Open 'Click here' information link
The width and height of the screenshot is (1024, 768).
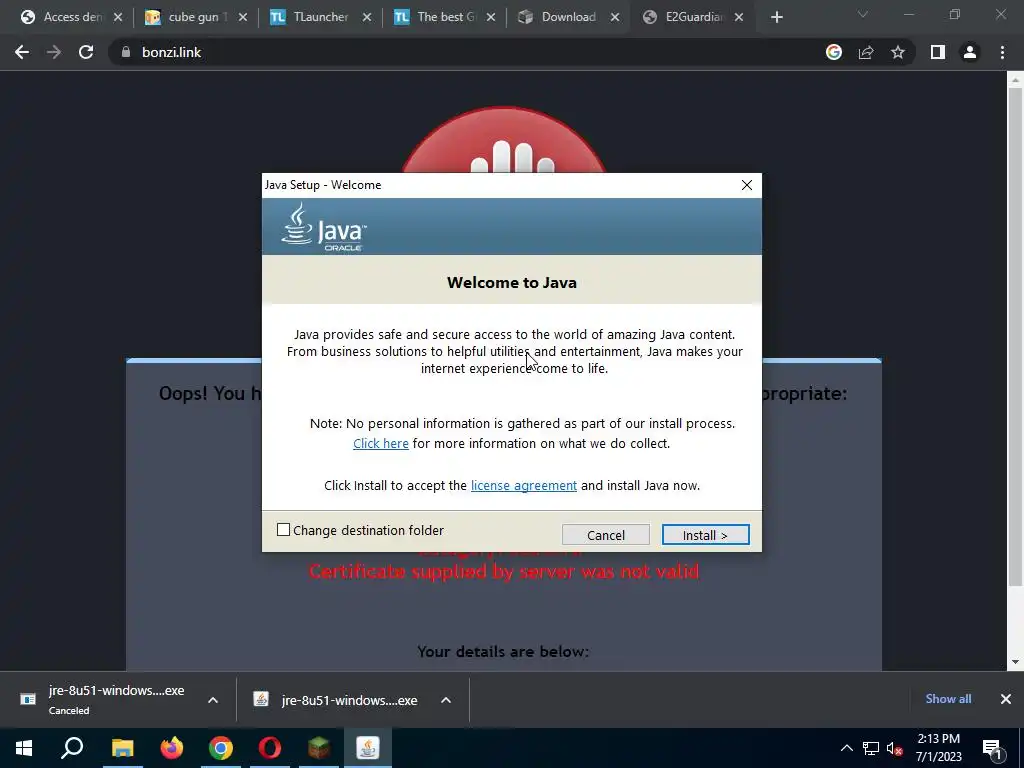381,443
